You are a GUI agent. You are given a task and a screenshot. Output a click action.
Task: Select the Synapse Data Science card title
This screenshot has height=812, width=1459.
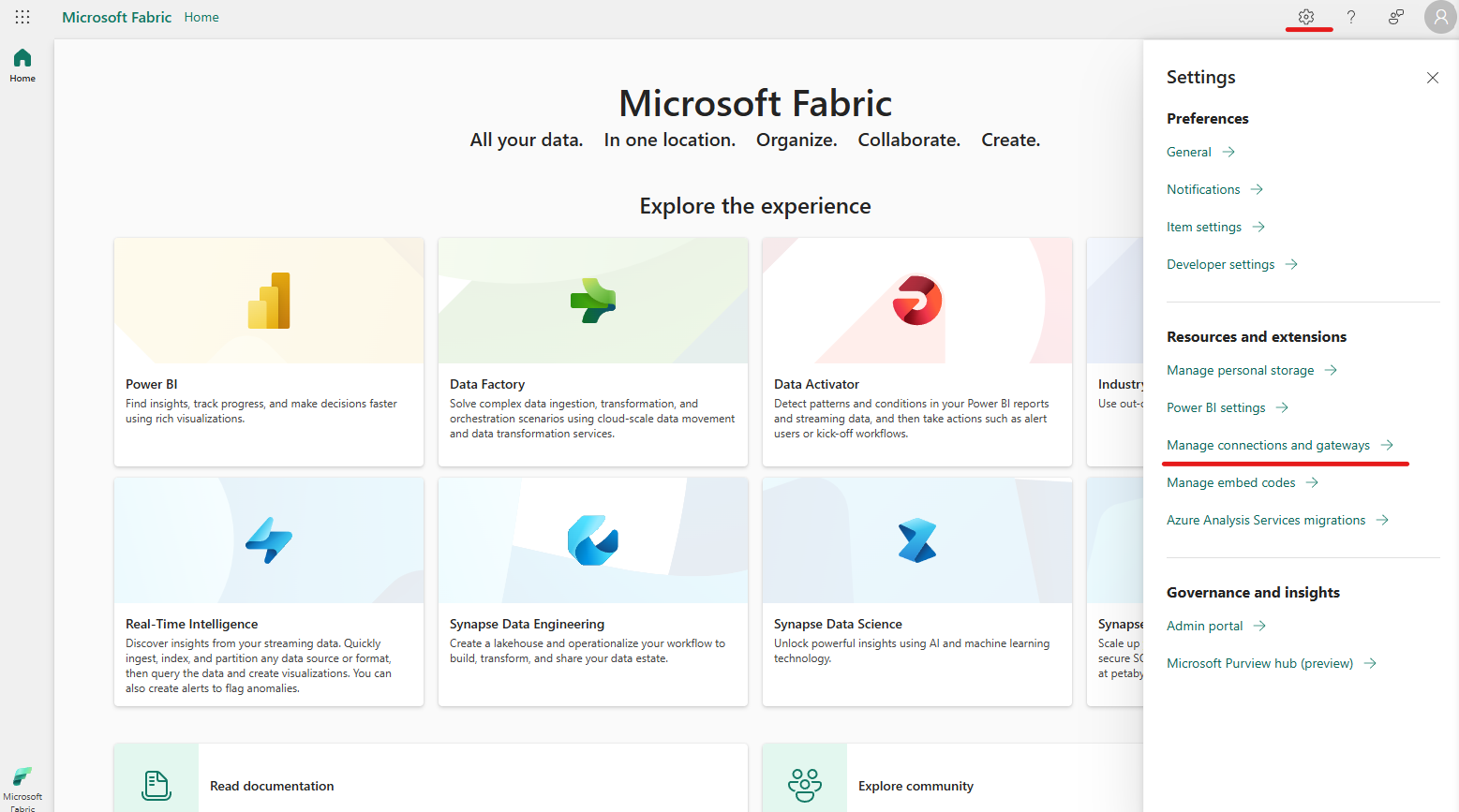[x=838, y=624]
